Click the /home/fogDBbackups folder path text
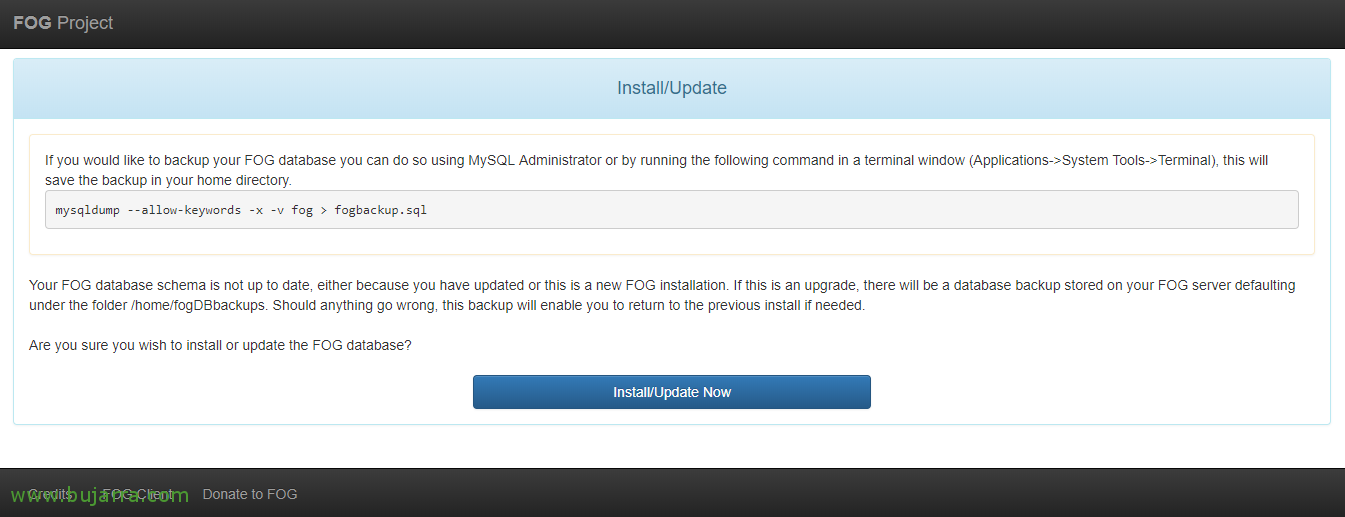1345x517 pixels. 198,305
